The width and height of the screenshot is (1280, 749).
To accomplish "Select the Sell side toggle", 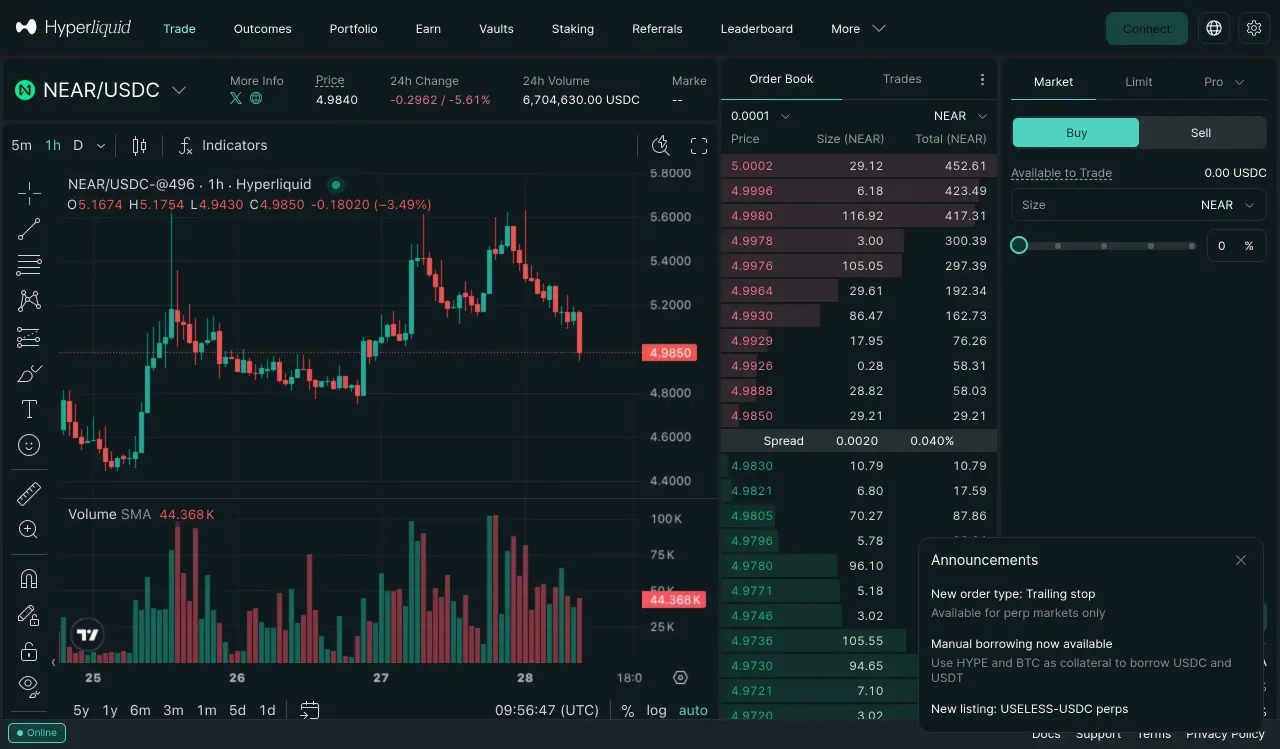I will point(1201,132).
